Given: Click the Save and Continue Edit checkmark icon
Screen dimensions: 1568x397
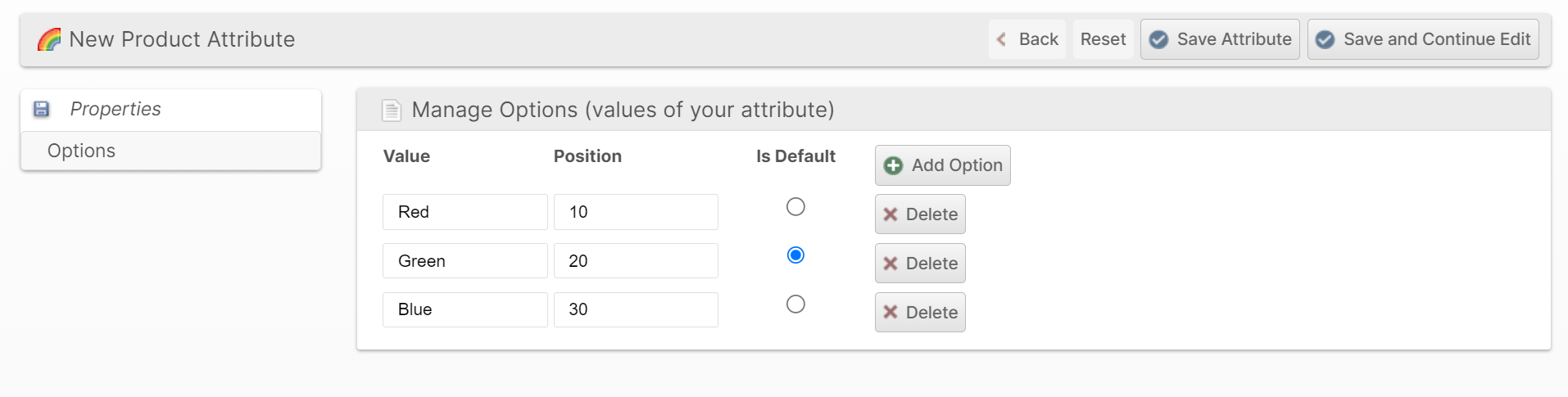Looking at the screenshot, I should point(1325,39).
